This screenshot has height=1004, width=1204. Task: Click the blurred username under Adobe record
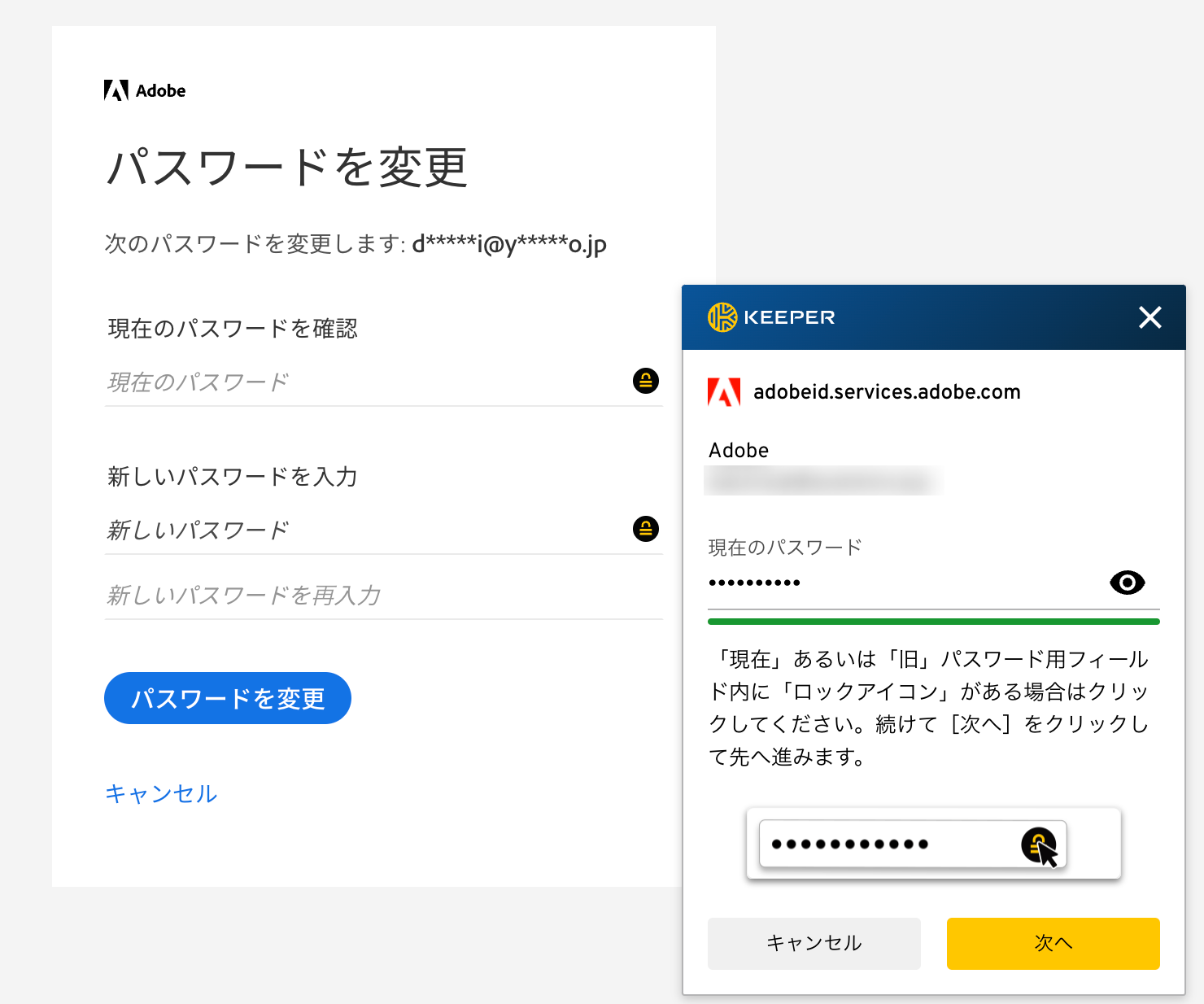pos(822,481)
